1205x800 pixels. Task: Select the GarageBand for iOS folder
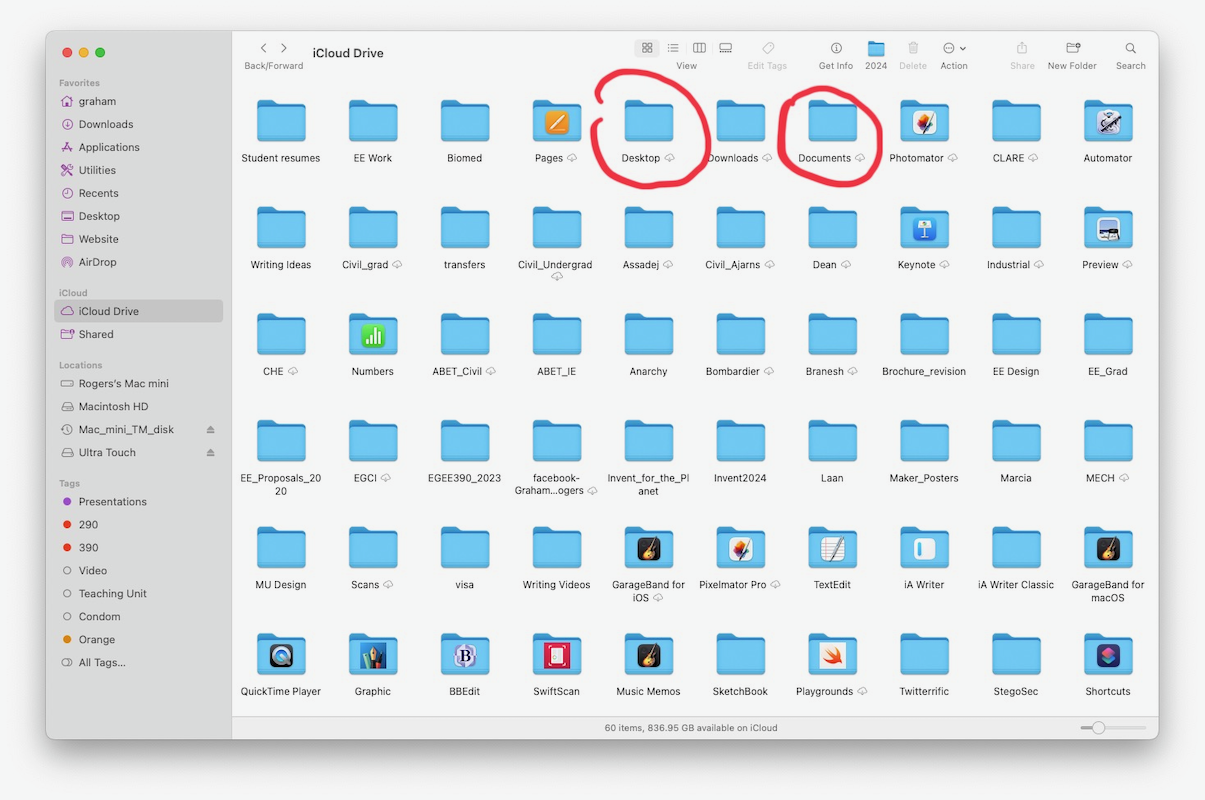649,549
